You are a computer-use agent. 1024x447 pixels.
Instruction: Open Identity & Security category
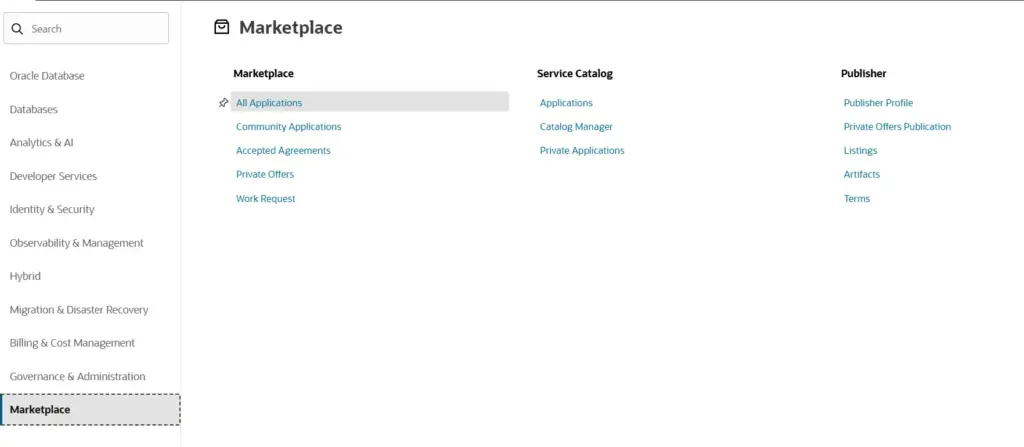point(52,209)
